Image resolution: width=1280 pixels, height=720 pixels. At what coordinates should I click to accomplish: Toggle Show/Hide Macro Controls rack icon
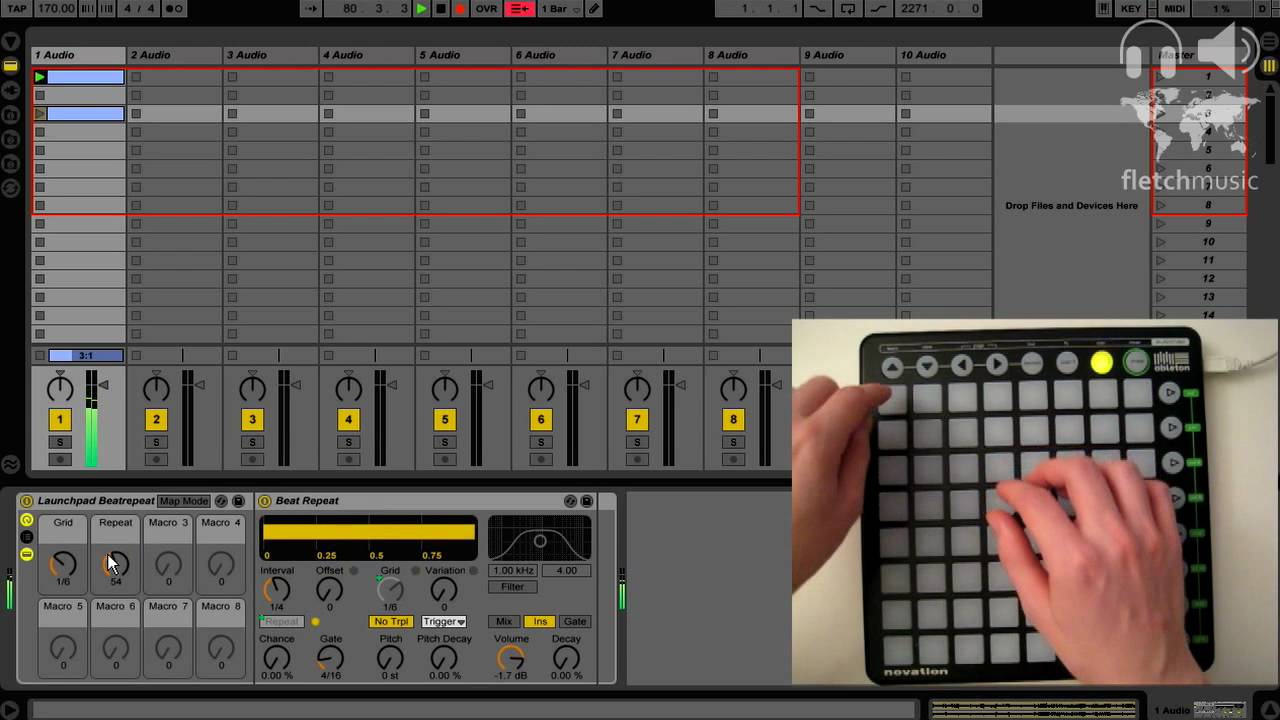27,520
